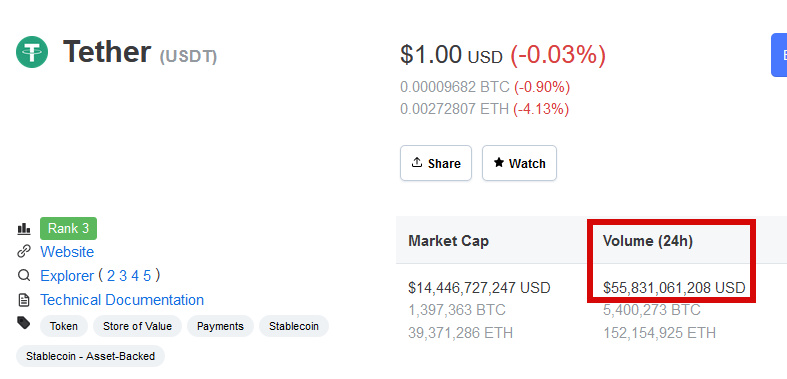Open Explorer link number 2
This screenshot has height=379, width=787.
pos(110,276)
